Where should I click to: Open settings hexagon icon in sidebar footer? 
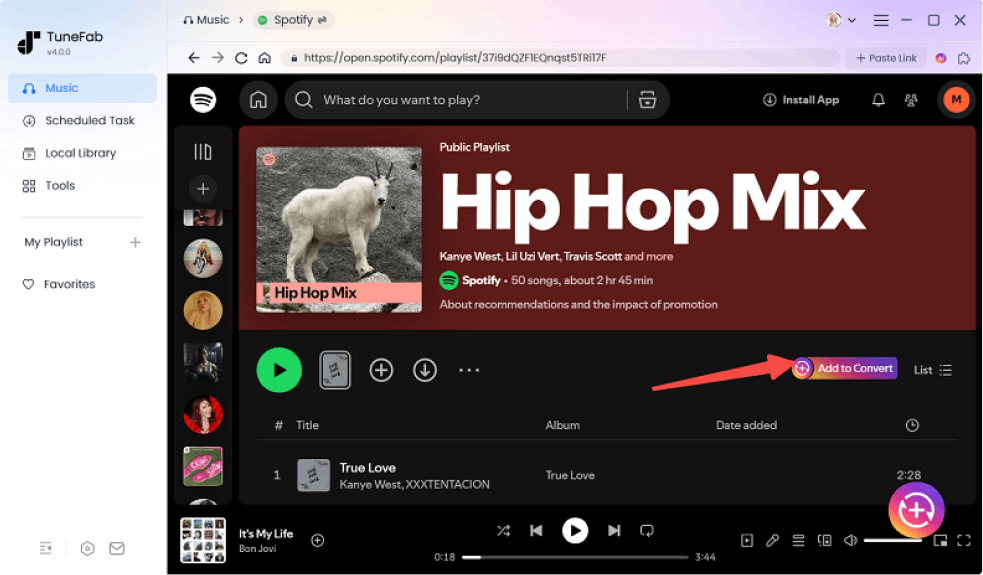click(87, 549)
